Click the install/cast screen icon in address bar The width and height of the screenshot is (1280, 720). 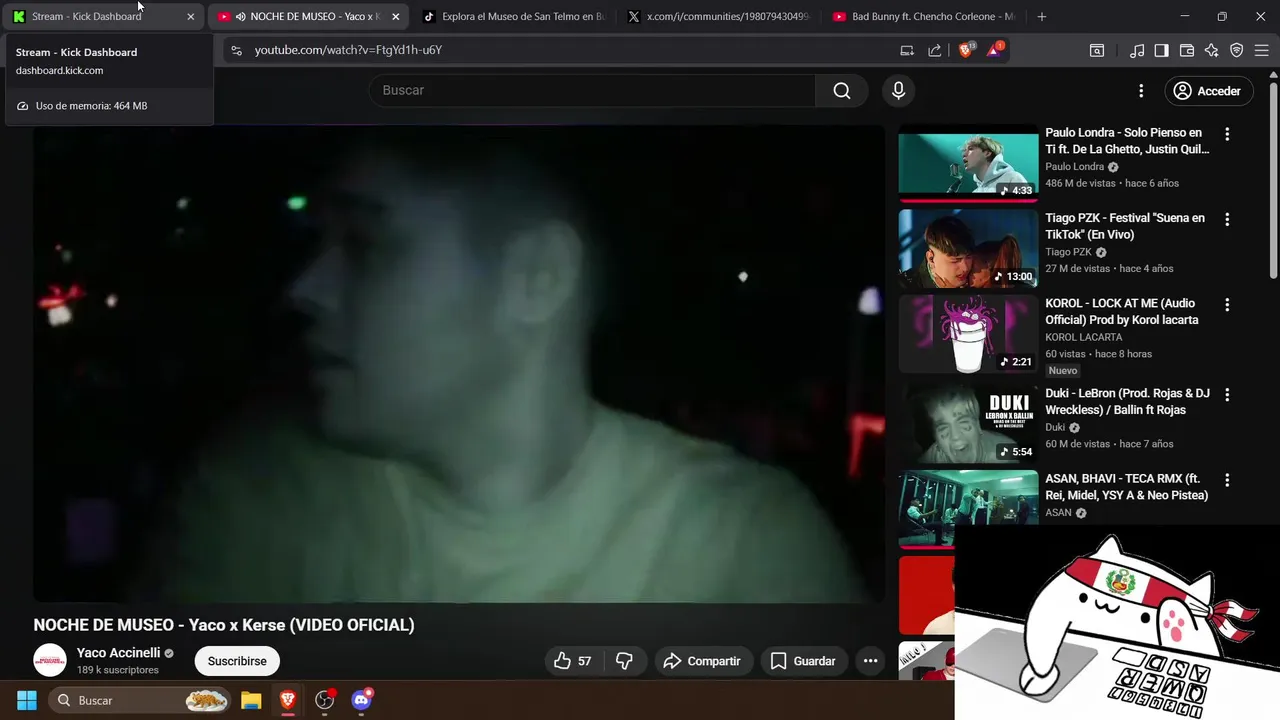coord(907,50)
